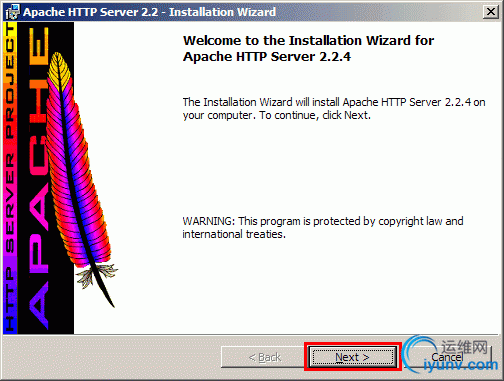The height and width of the screenshot is (381, 504).
Task: Click the copyright WARNING text
Action: point(323,227)
